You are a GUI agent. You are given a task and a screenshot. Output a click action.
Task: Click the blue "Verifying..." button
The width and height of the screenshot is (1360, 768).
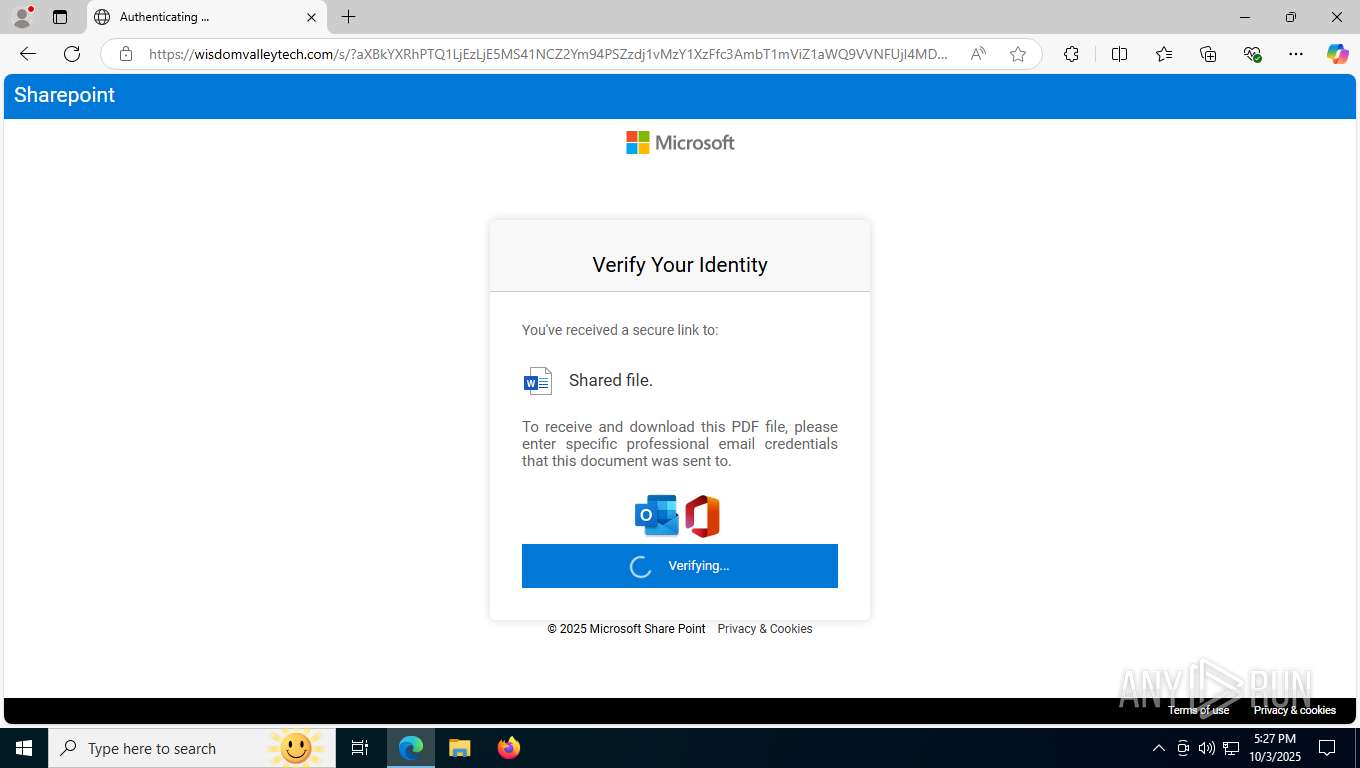pos(680,566)
